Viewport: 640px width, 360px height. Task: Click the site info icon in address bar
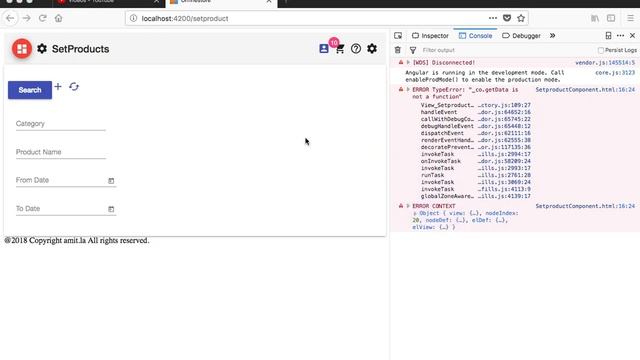point(133,18)
